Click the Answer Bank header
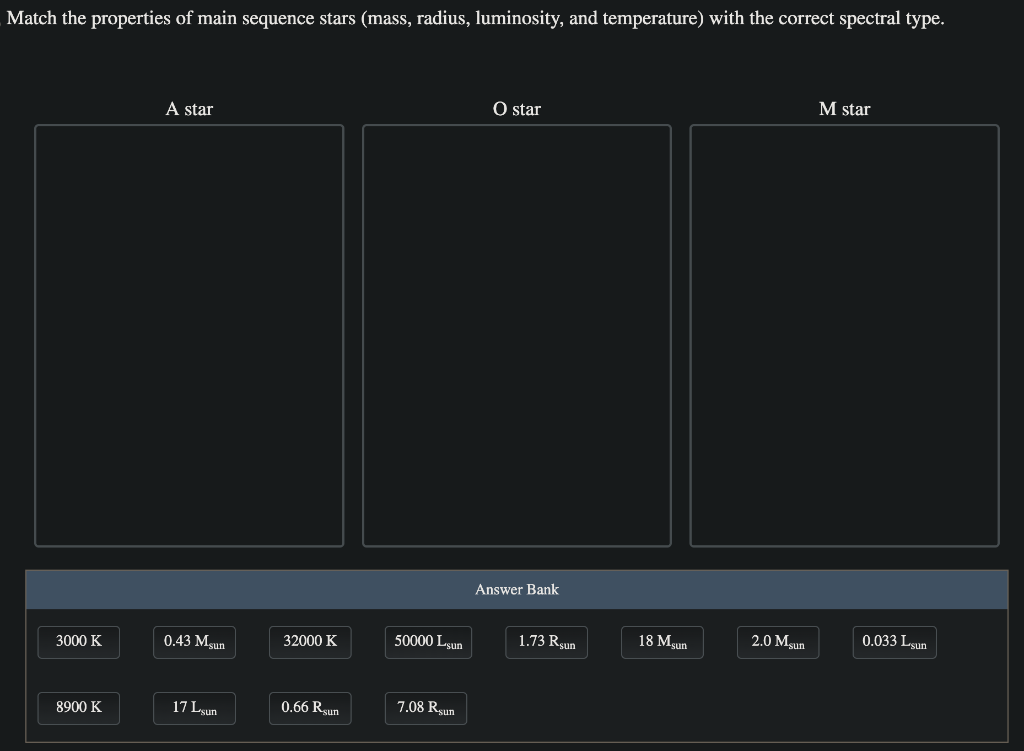This screenshot has height=751, width=1024. coord(517,589)
